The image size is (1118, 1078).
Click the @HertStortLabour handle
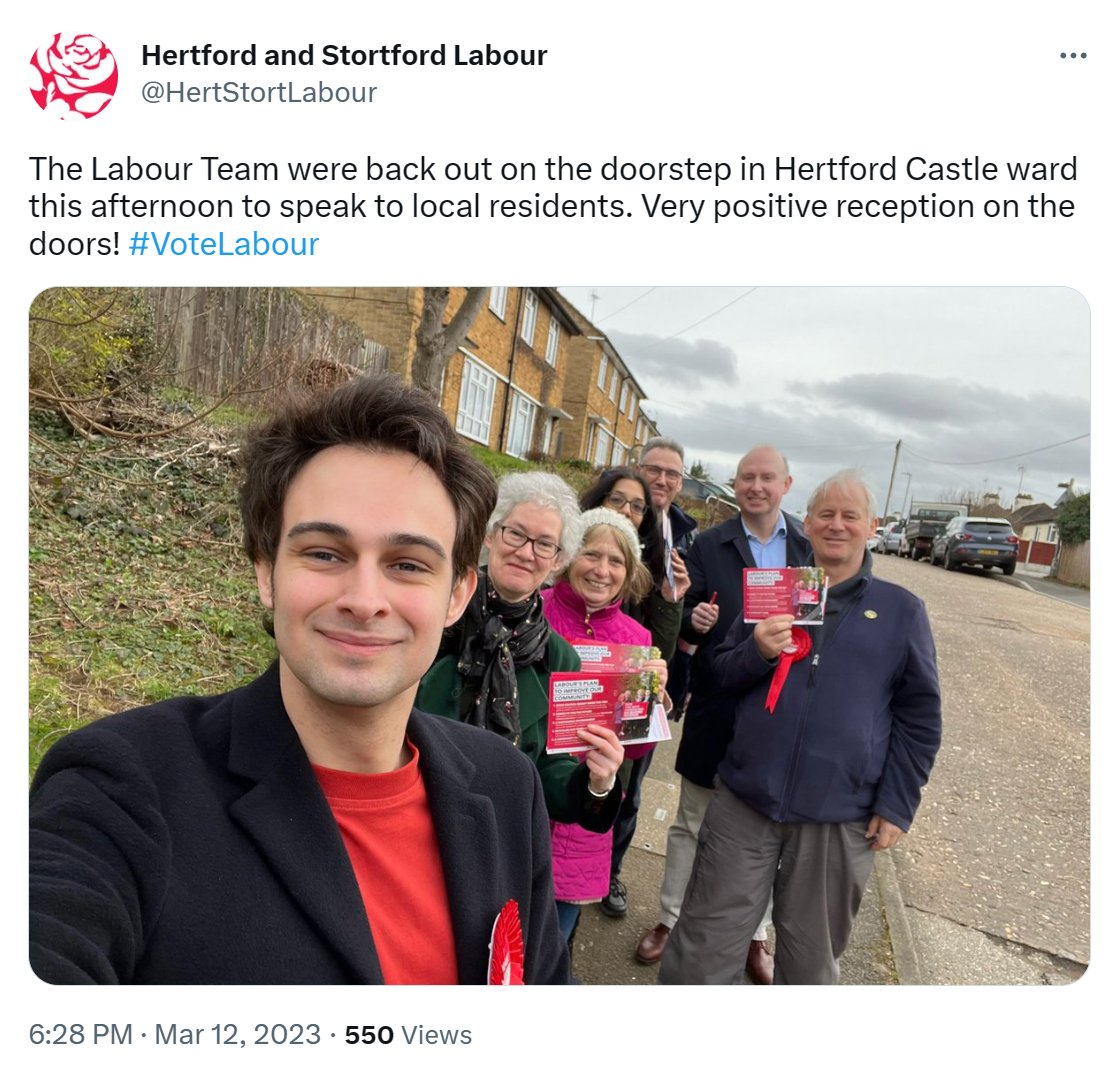coord(259,93)
